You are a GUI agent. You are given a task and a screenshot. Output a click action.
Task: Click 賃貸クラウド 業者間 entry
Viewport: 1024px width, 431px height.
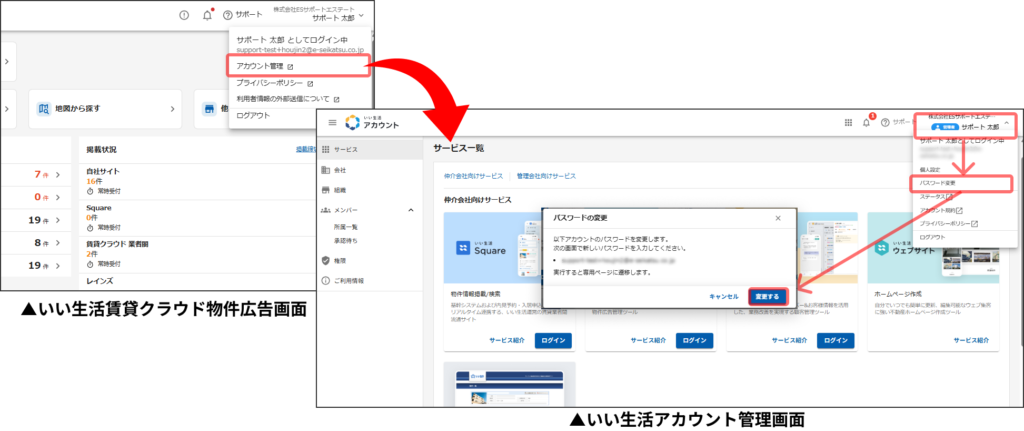tap(118, 244)
